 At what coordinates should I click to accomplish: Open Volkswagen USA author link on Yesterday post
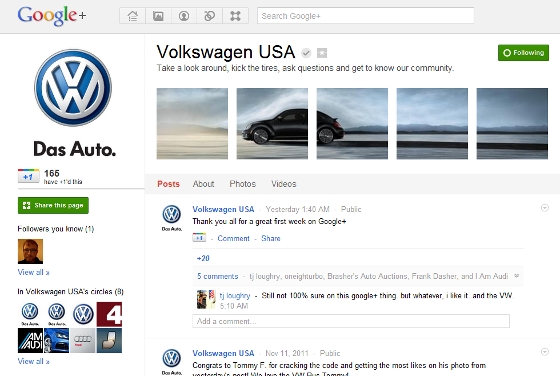[223, 209]
